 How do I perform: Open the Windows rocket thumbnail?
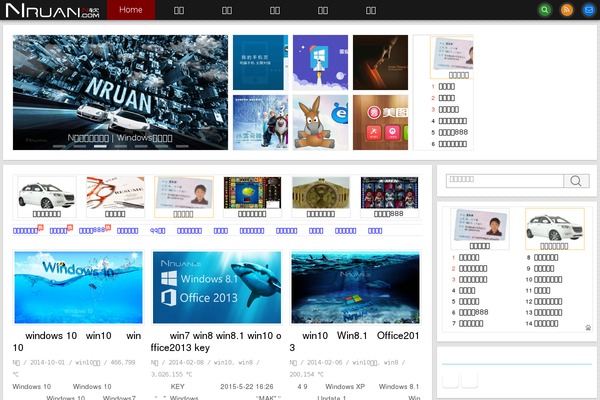coord(320,62)
